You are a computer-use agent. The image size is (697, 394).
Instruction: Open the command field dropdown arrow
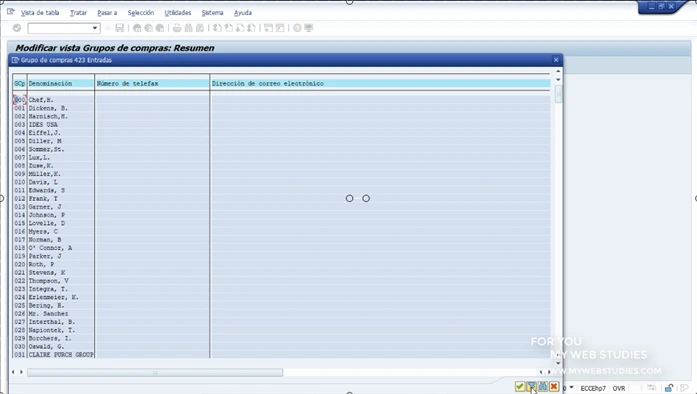95,28
